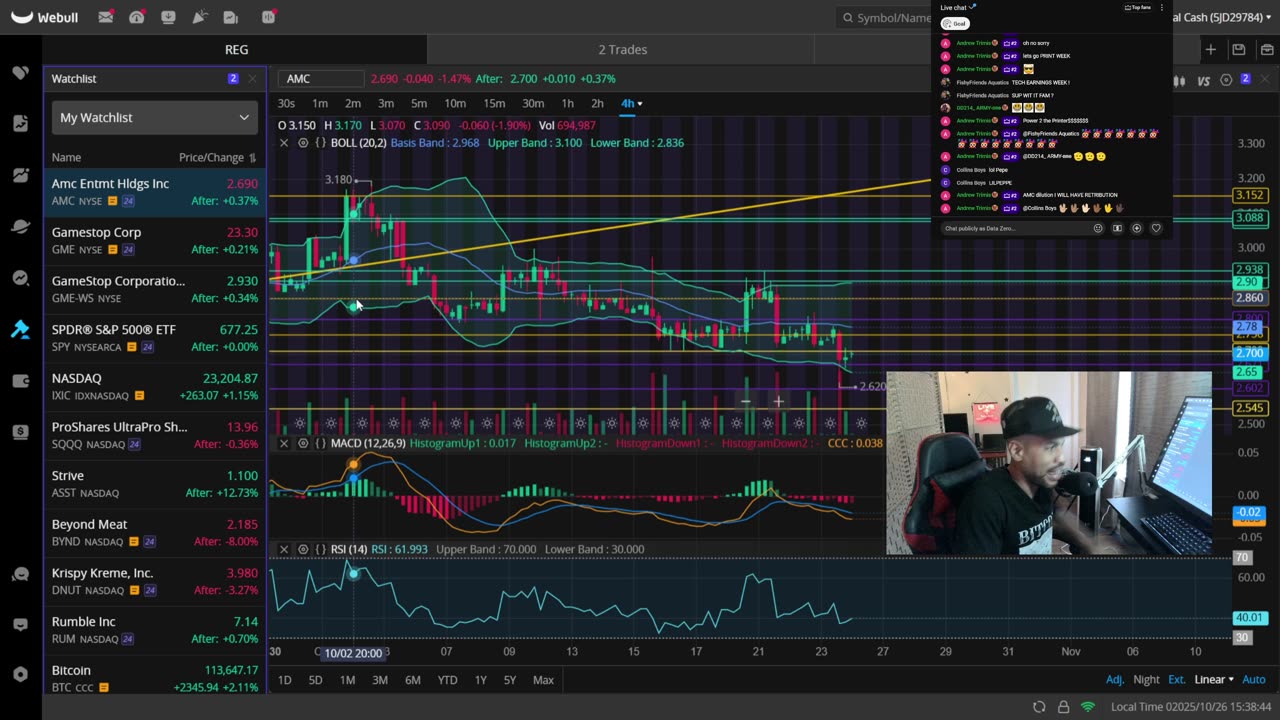Click the lock icon in status bar

click(1063, 707)
